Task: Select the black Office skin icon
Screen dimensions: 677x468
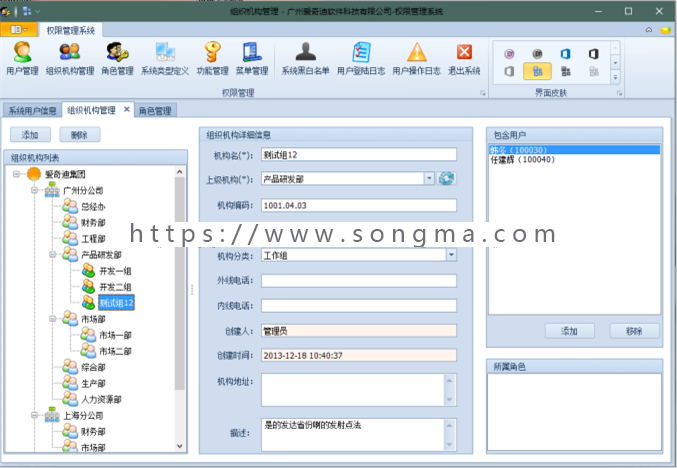Action: coord(594,54)
